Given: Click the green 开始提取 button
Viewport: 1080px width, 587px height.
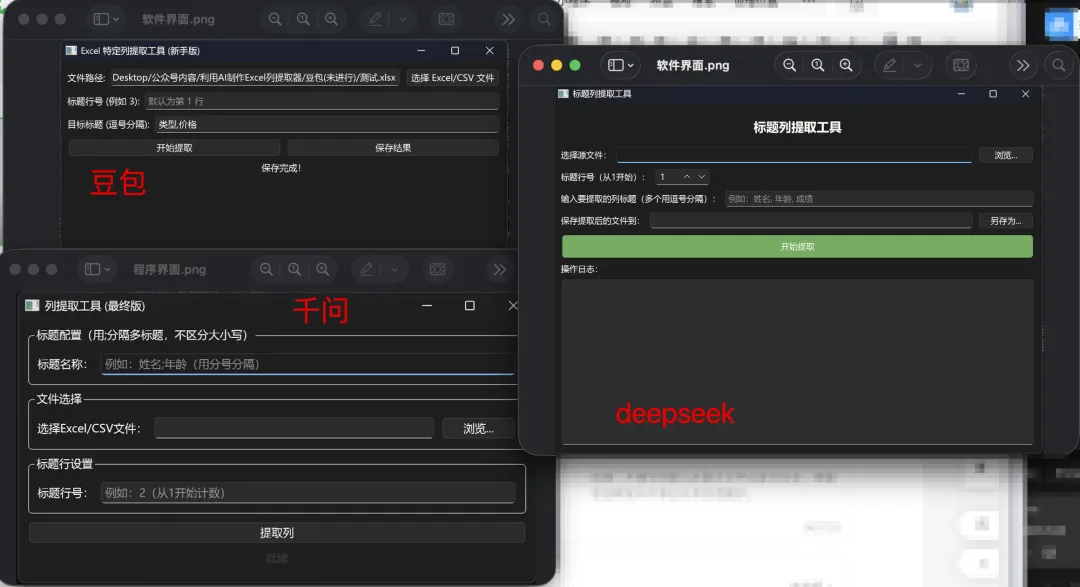Looking at the screenshot, I should tap(797, 247).
